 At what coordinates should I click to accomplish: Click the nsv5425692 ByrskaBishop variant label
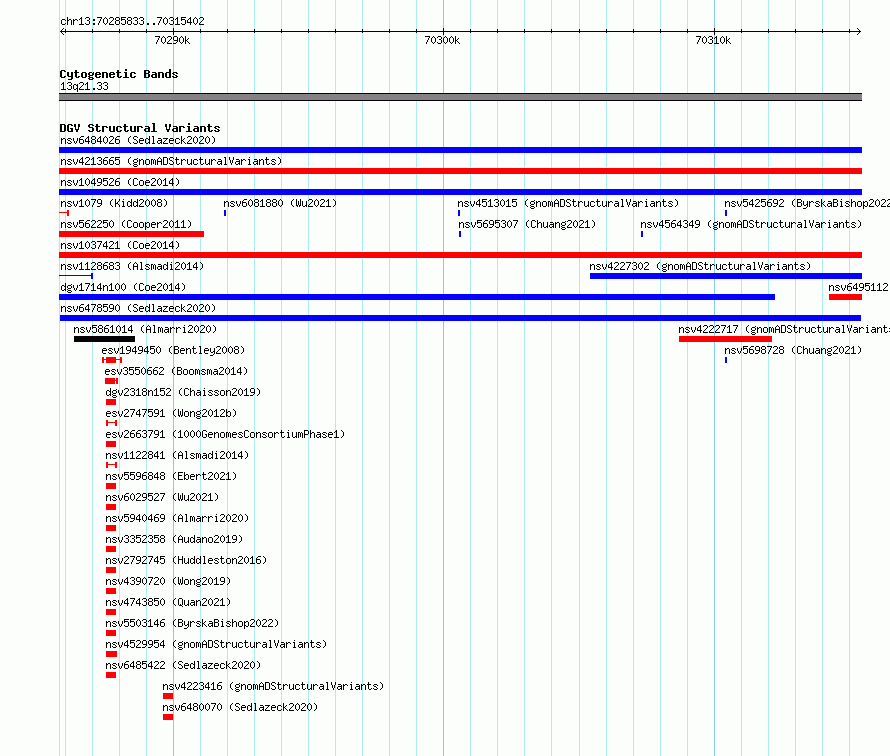[807, 203]
